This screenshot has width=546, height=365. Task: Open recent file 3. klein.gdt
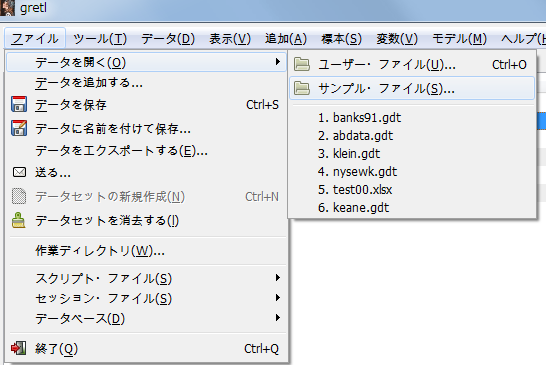[412, 154]
